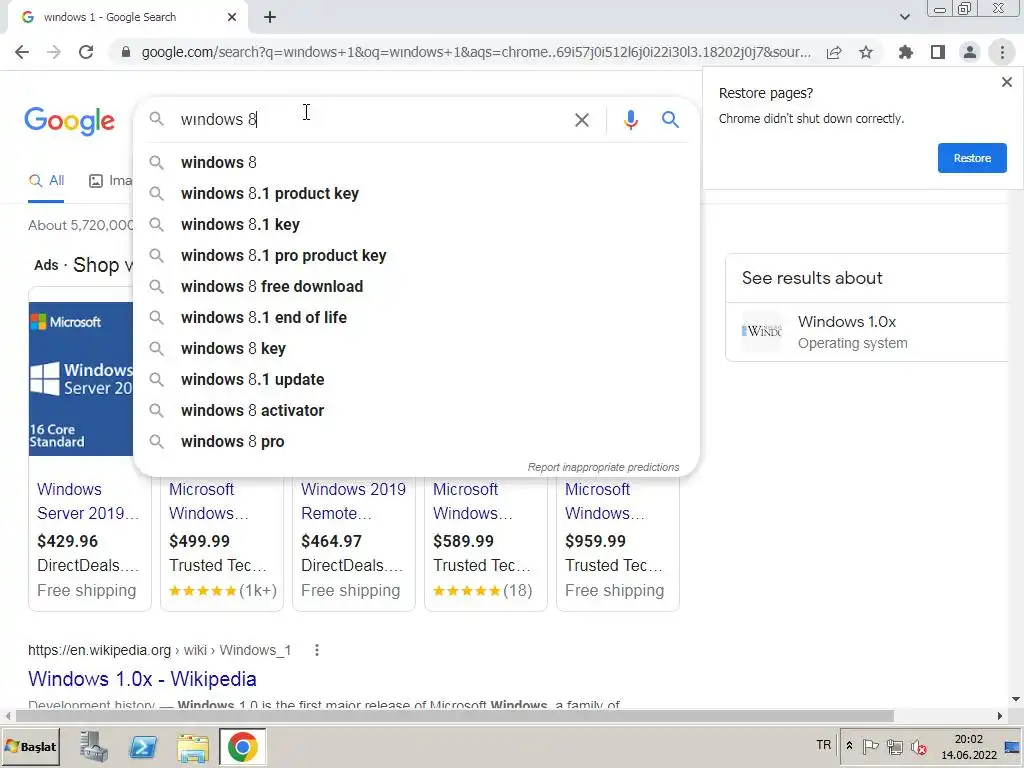1024x768 pixels.
Task: Switch to the All results tab
Action: 46,181
